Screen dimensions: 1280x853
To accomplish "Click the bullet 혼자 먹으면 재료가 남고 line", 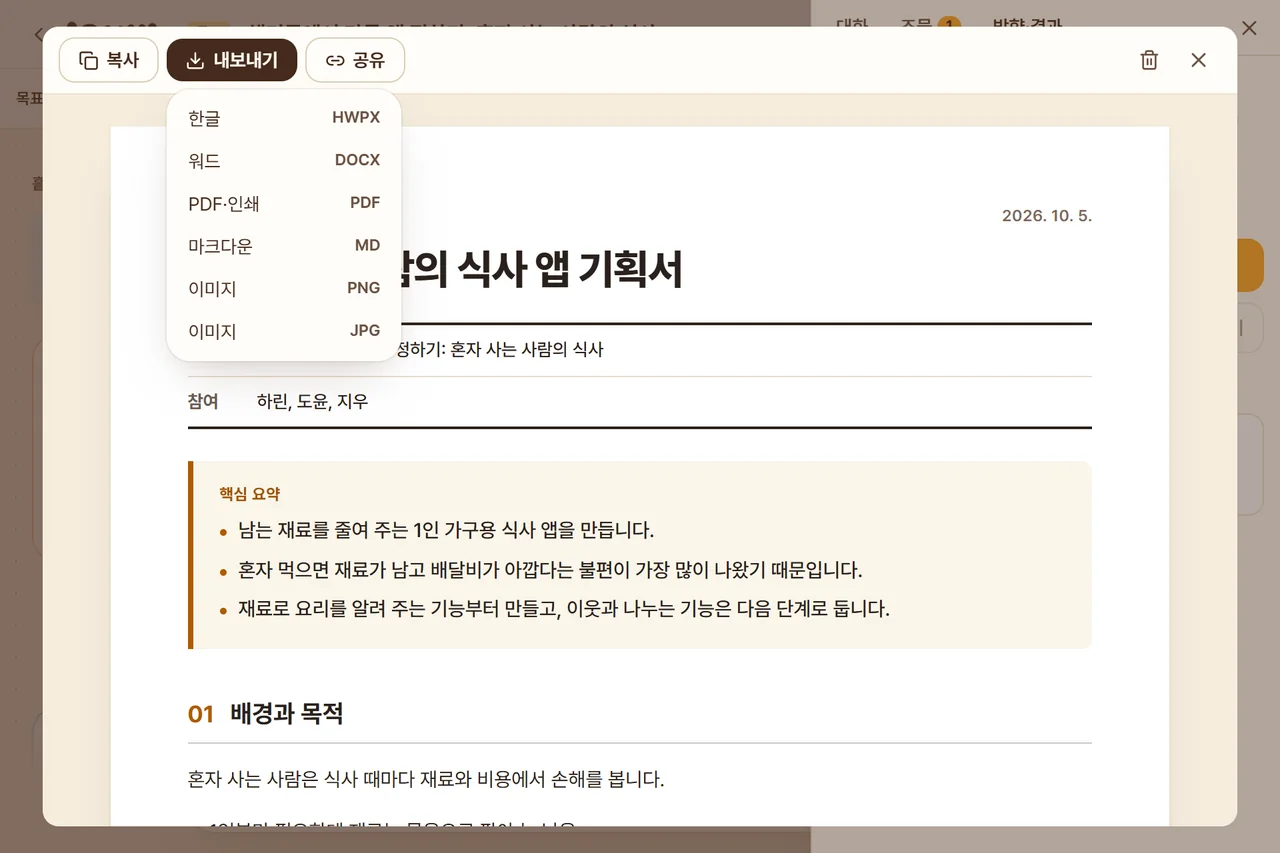I will tap(550, 570).
